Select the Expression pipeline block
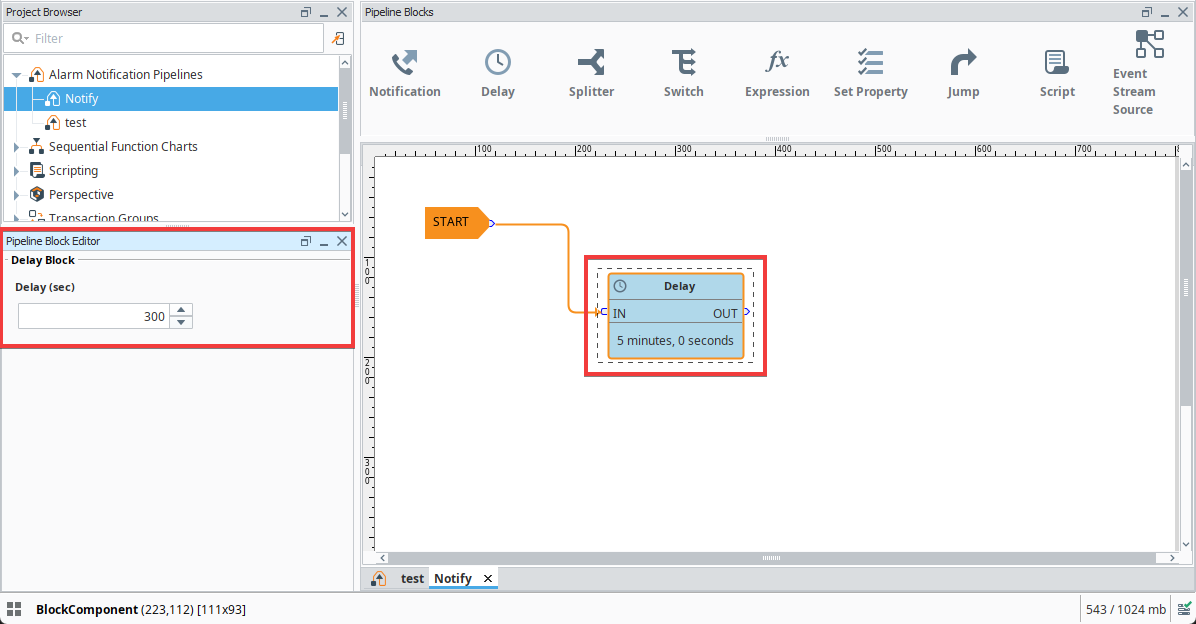 coord(777,74)
